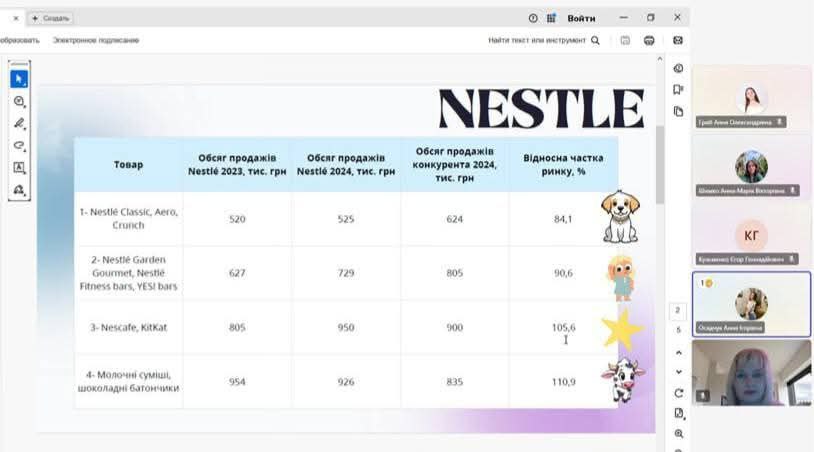The image size is (814, 452).
Task: Open the copy pages panel icon
Action: [678, 111]
